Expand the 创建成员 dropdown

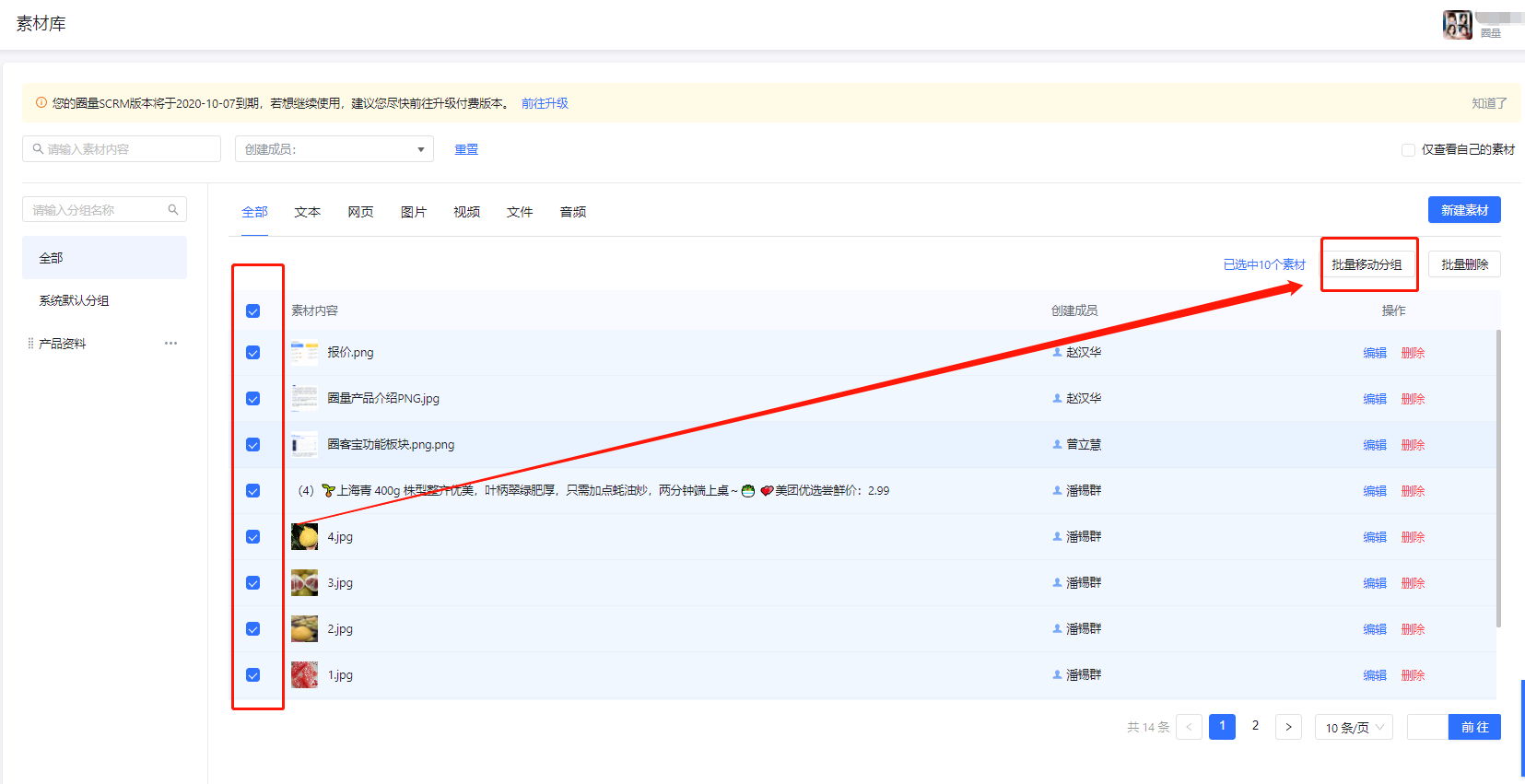tap(334, 149)
